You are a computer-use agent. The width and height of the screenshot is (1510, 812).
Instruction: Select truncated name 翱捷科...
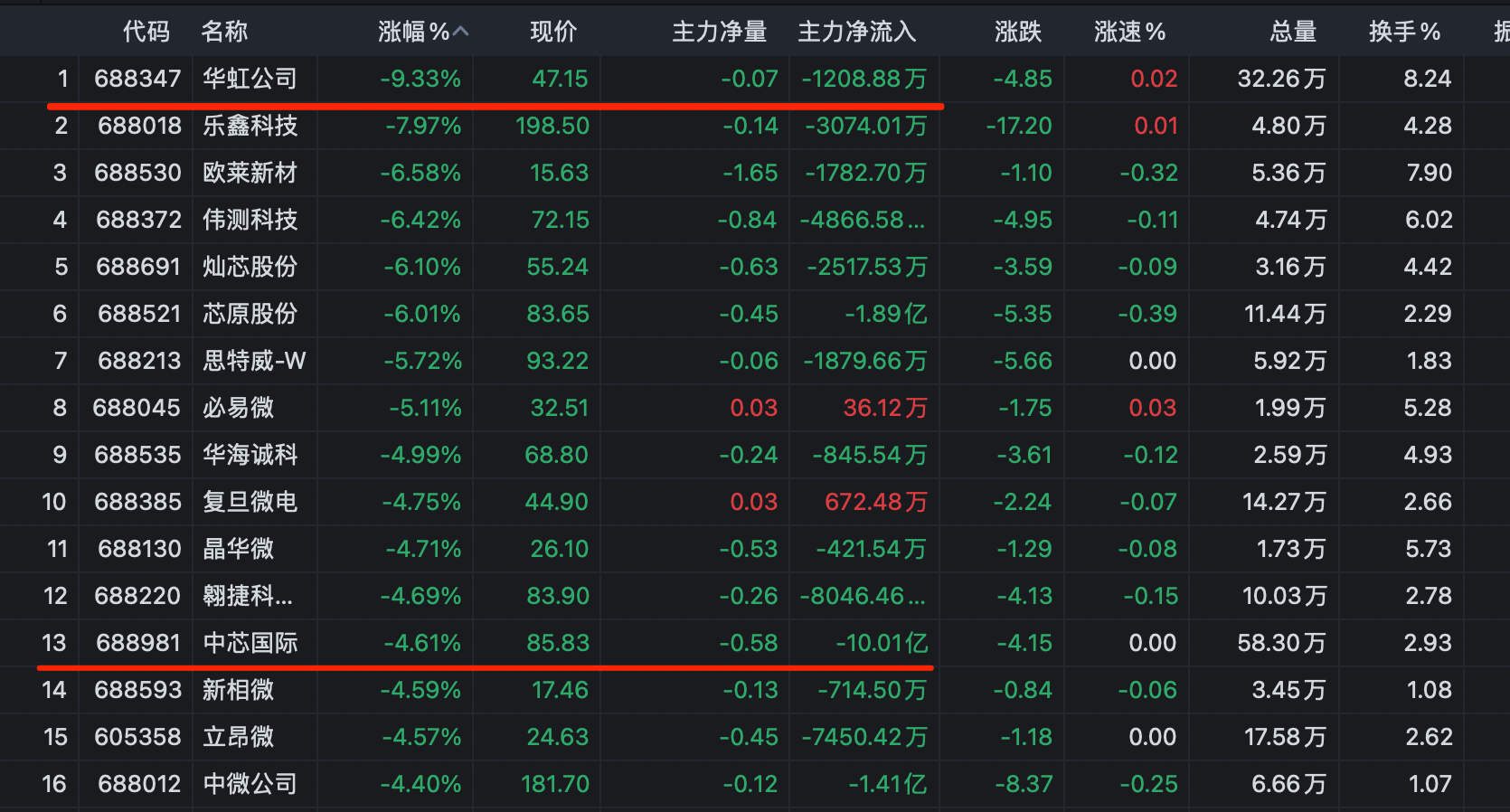[x=248, y=596]
